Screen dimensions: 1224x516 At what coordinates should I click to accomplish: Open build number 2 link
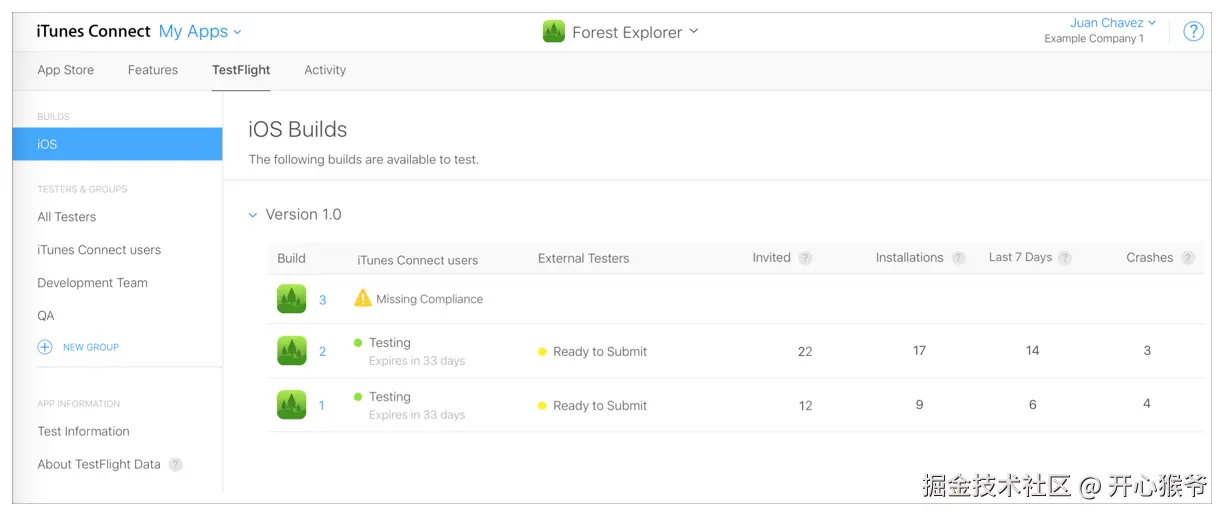tap(323, 352)
